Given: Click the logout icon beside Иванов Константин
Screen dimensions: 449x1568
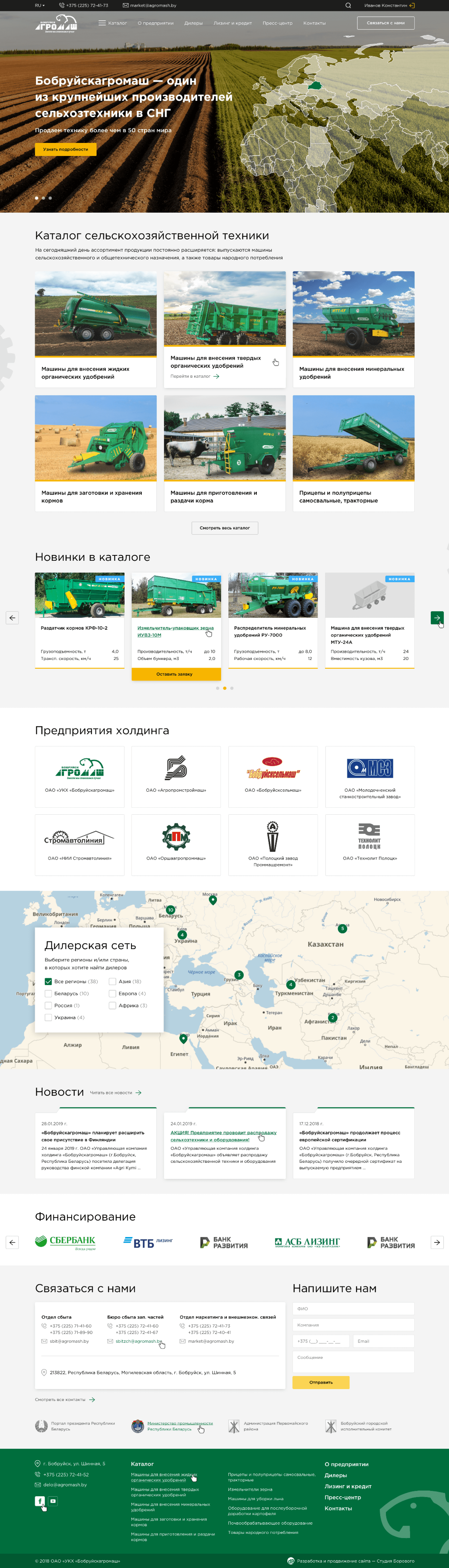Looking at the screenshot, I should (412, 5).
